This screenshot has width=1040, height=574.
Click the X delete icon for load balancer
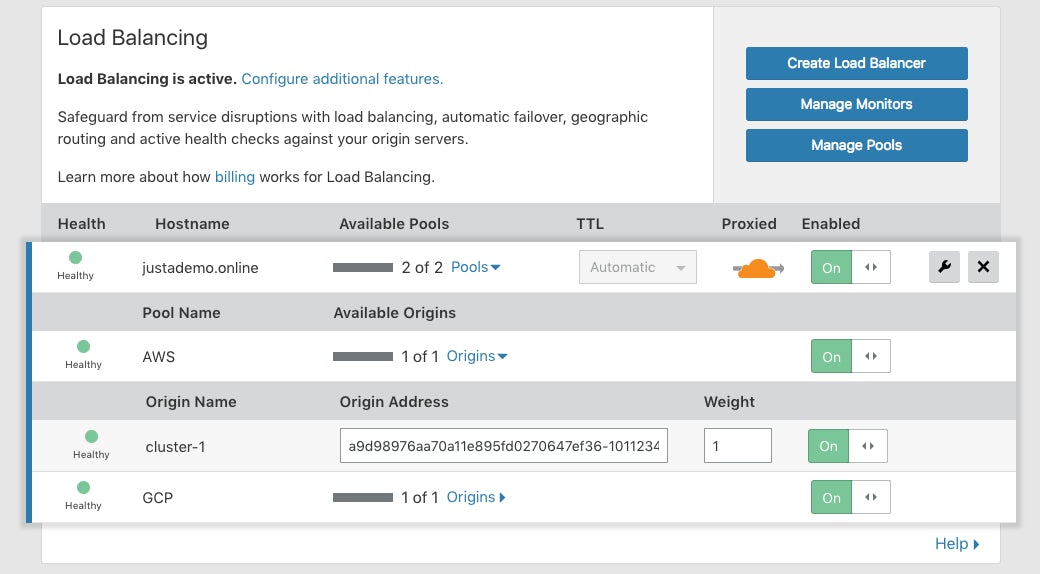[x=983, y=267]
